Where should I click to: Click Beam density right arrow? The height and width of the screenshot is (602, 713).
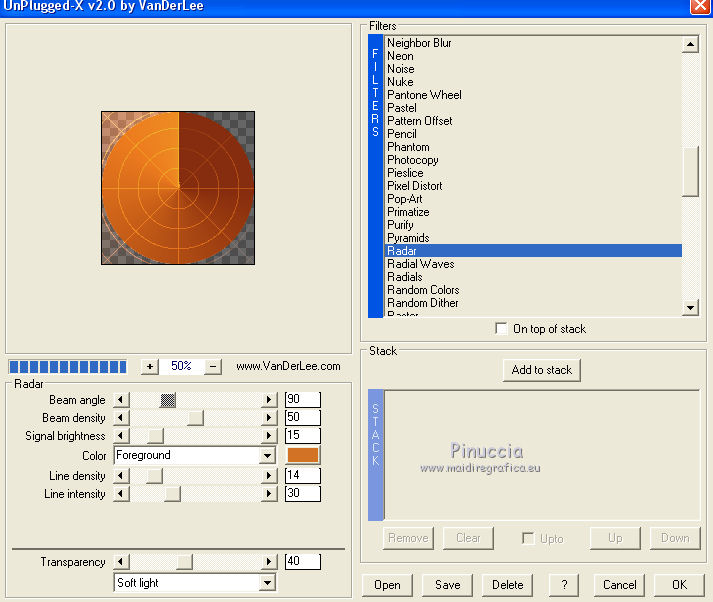[x=269, y=418]
